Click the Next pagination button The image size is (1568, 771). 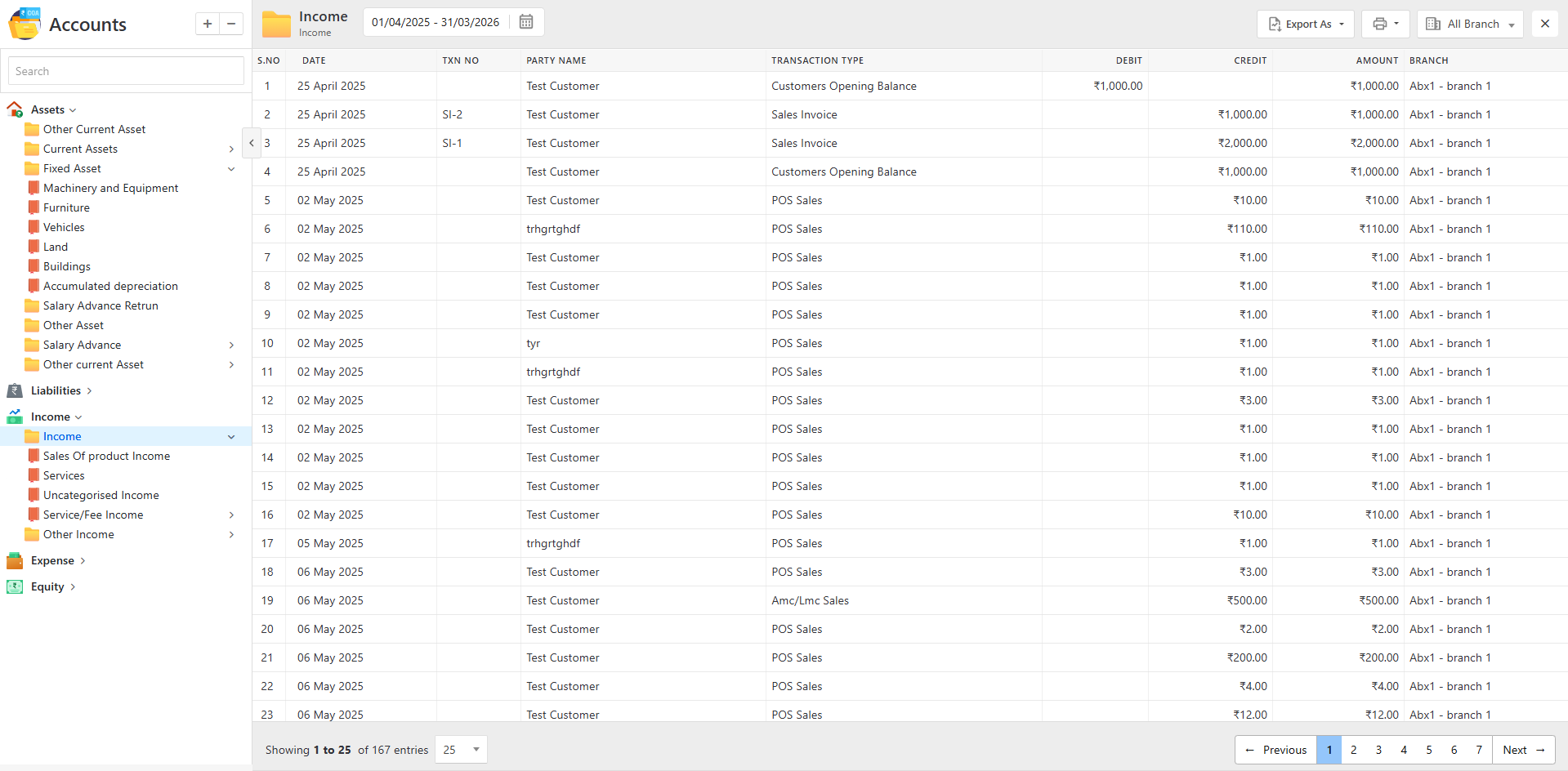(x=1523, y=750)
